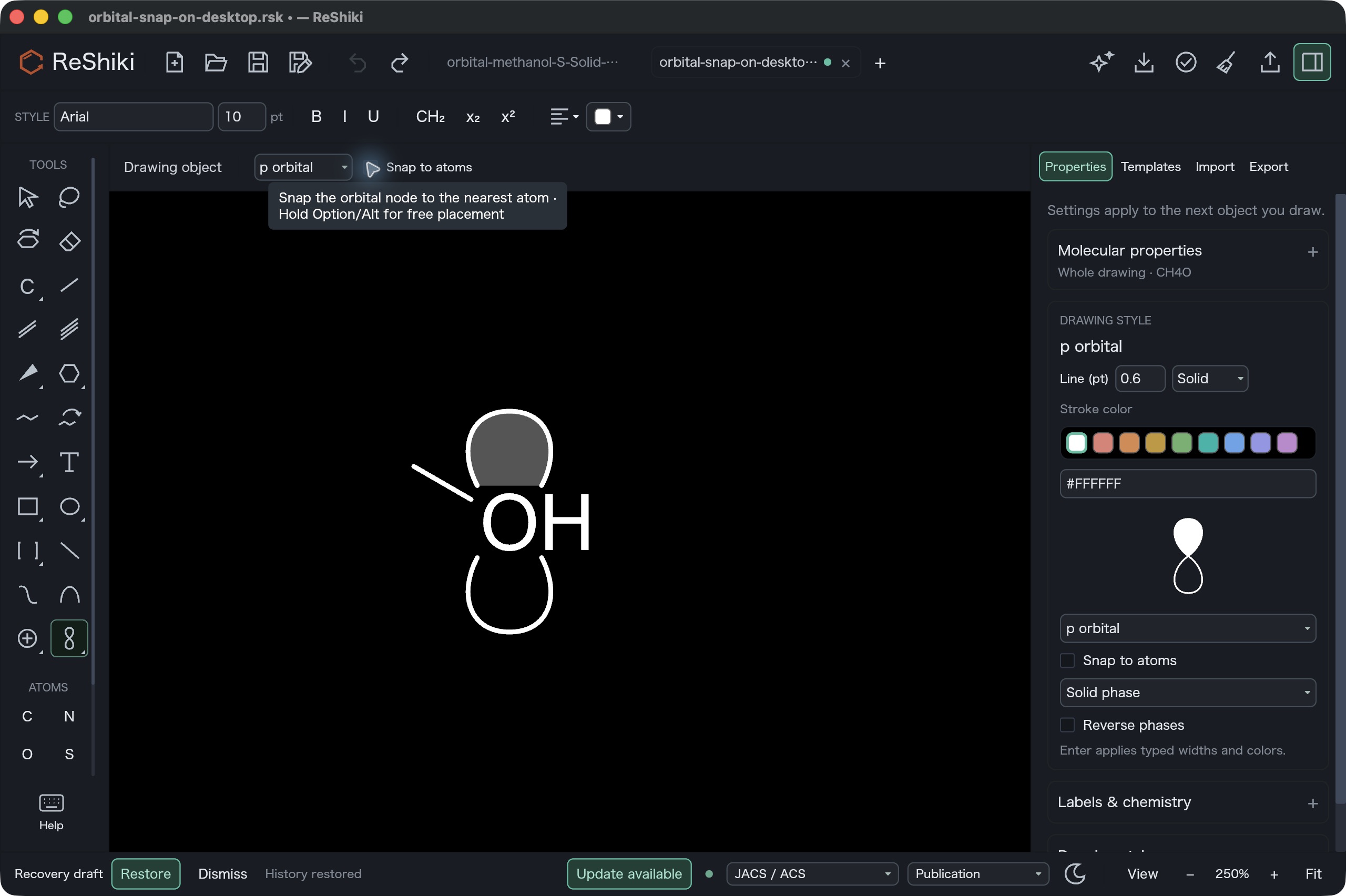Enable Snap to atoms checkbox
Screen dimensions: 1346x896
point(1067,660)
